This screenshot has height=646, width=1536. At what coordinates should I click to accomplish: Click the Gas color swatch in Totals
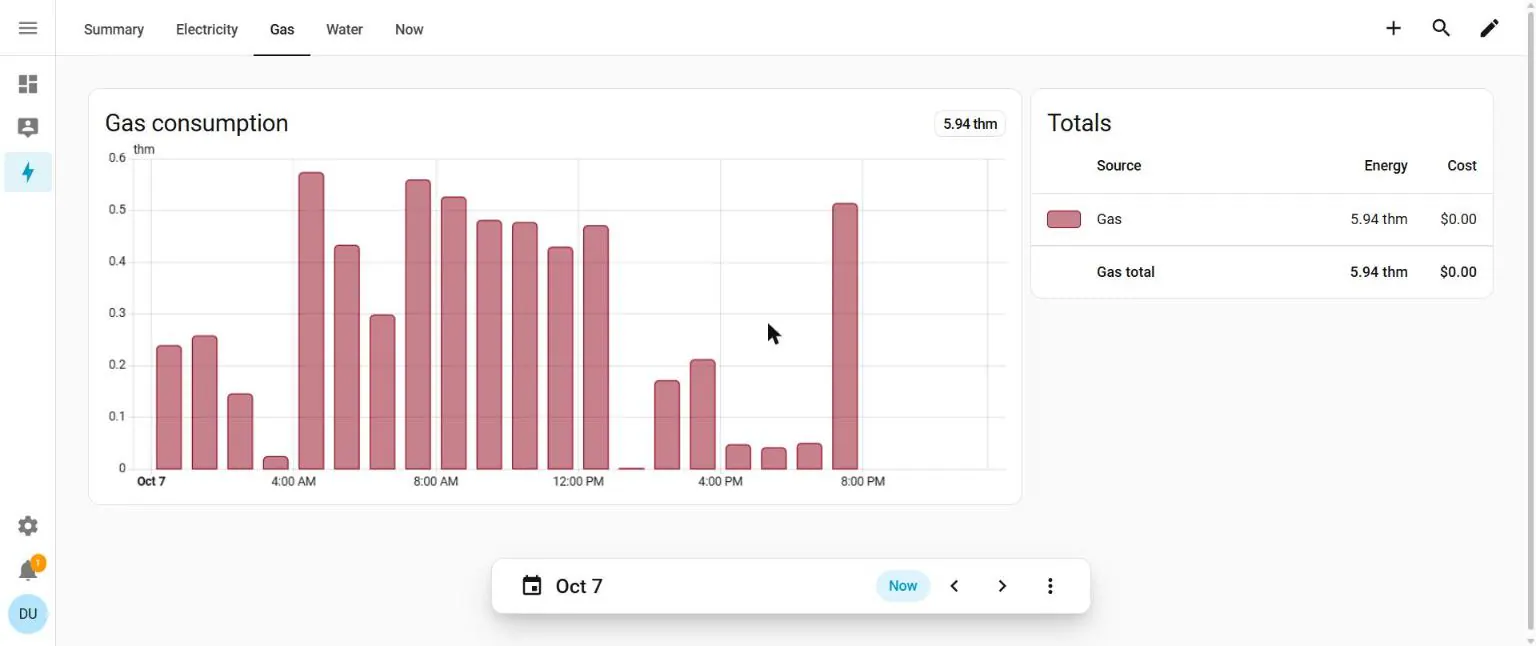1064,219
